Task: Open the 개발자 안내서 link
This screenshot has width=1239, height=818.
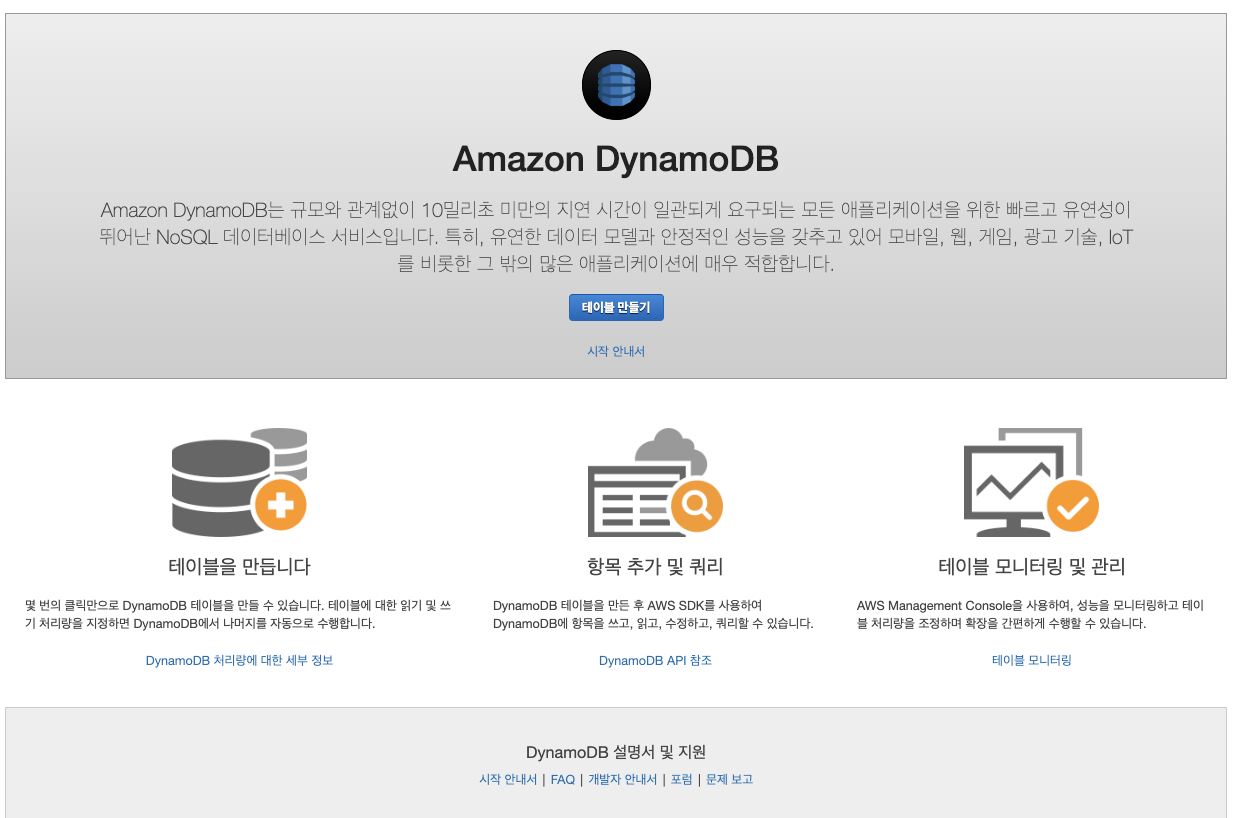Action: tap(622, 780)
